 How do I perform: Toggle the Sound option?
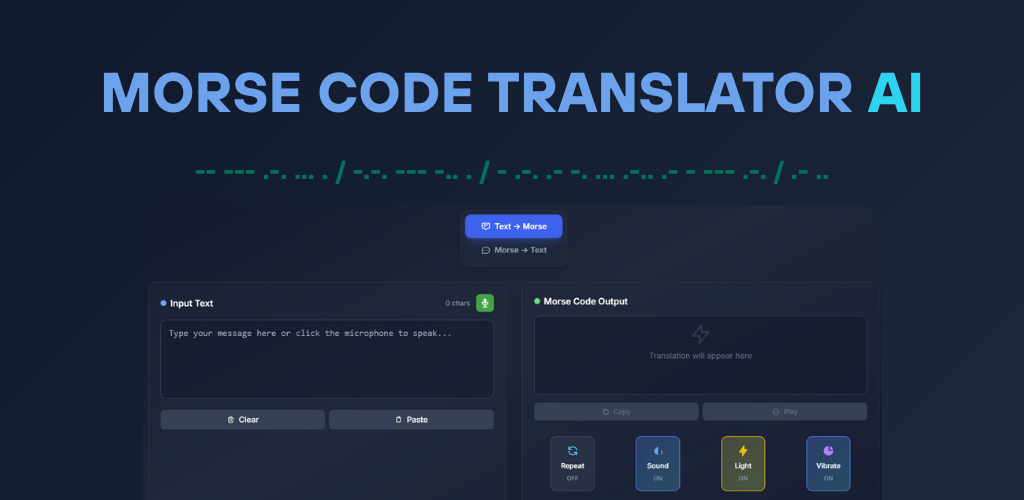pos(658,463)
